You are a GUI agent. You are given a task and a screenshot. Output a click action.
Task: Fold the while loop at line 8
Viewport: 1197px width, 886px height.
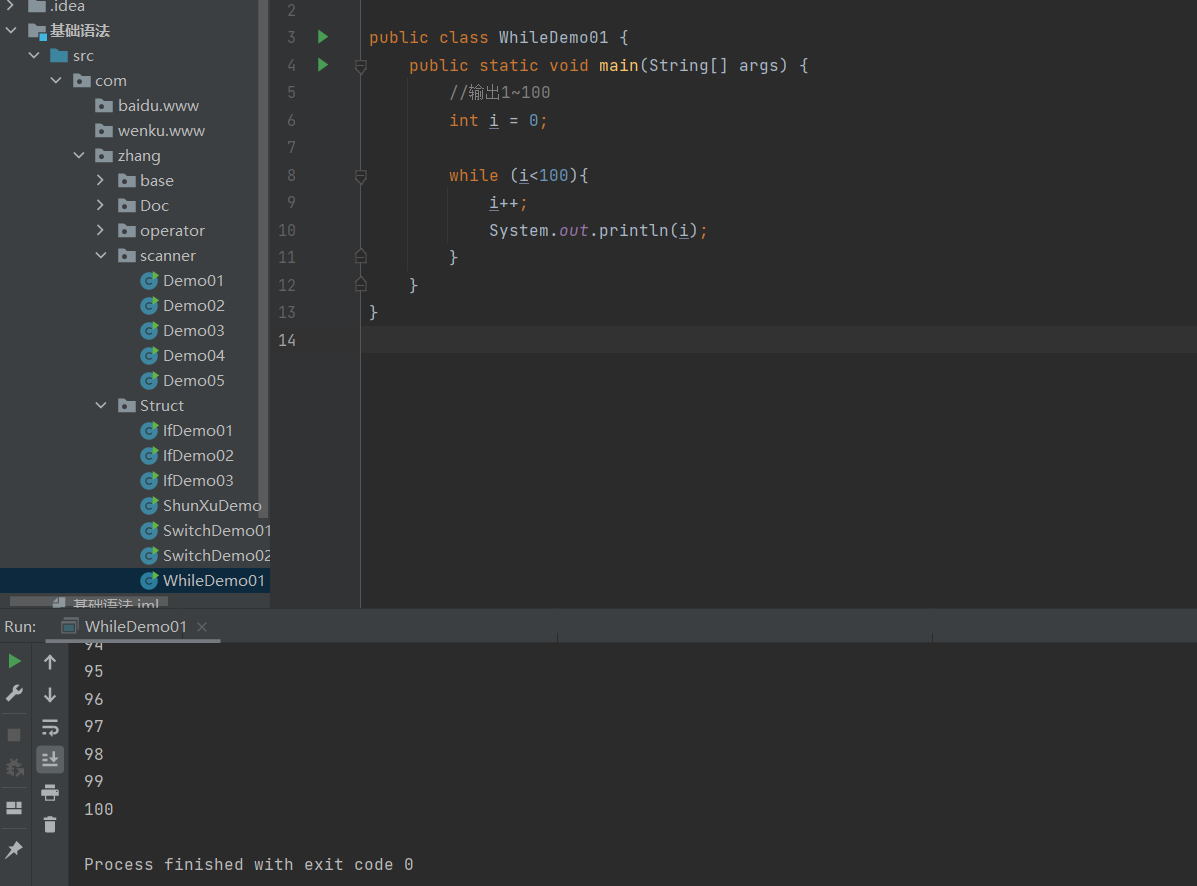pos(361,176)
